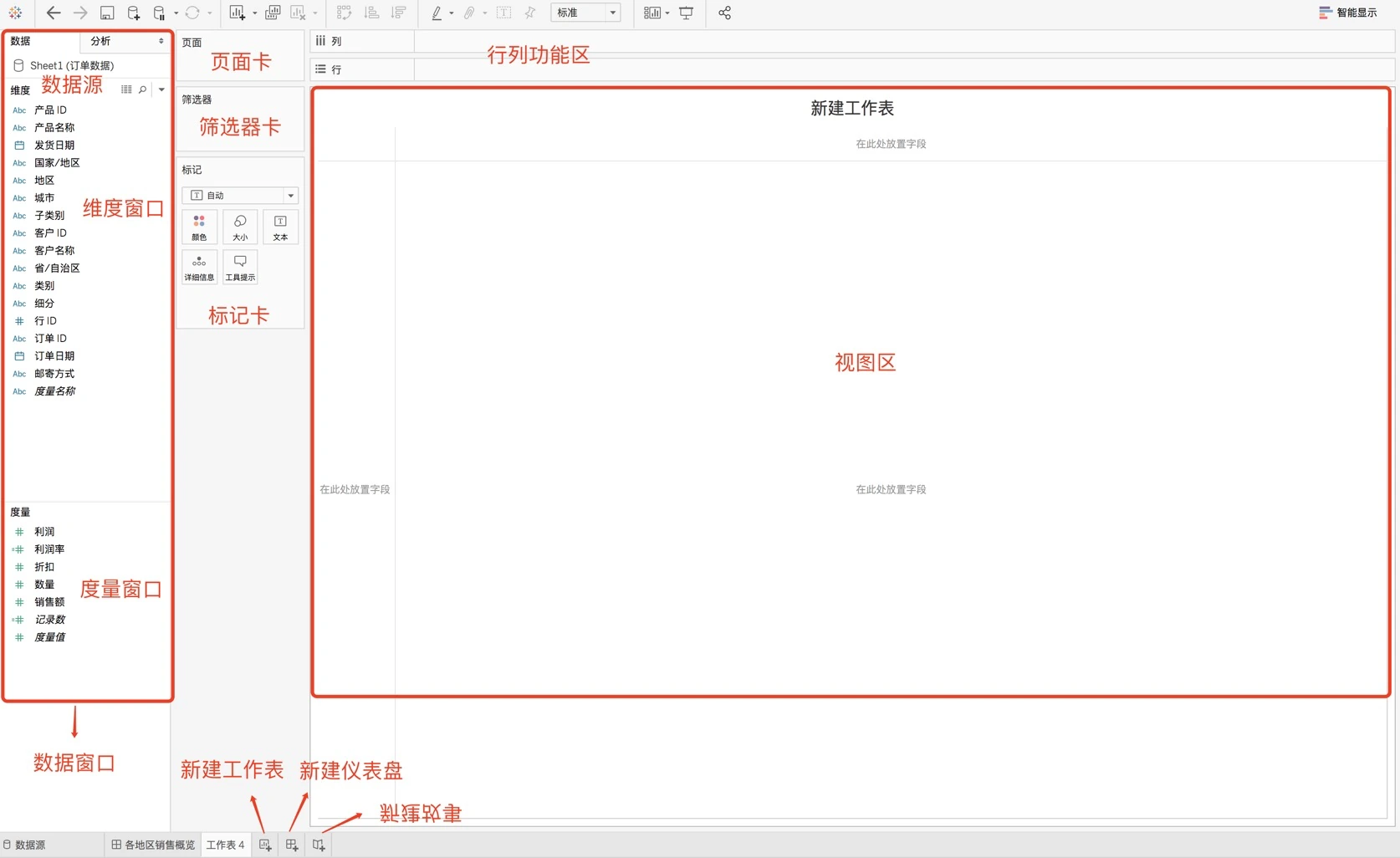Image resolution: width=1400 pixels, height=858 pixels.
Task: Click the 新建工作表 sheet title
Action: pos(852,108)
